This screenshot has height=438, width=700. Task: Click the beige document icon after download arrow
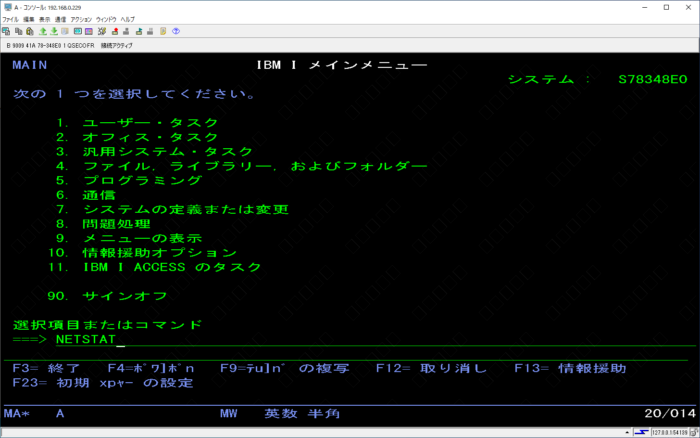pos(65,31)
